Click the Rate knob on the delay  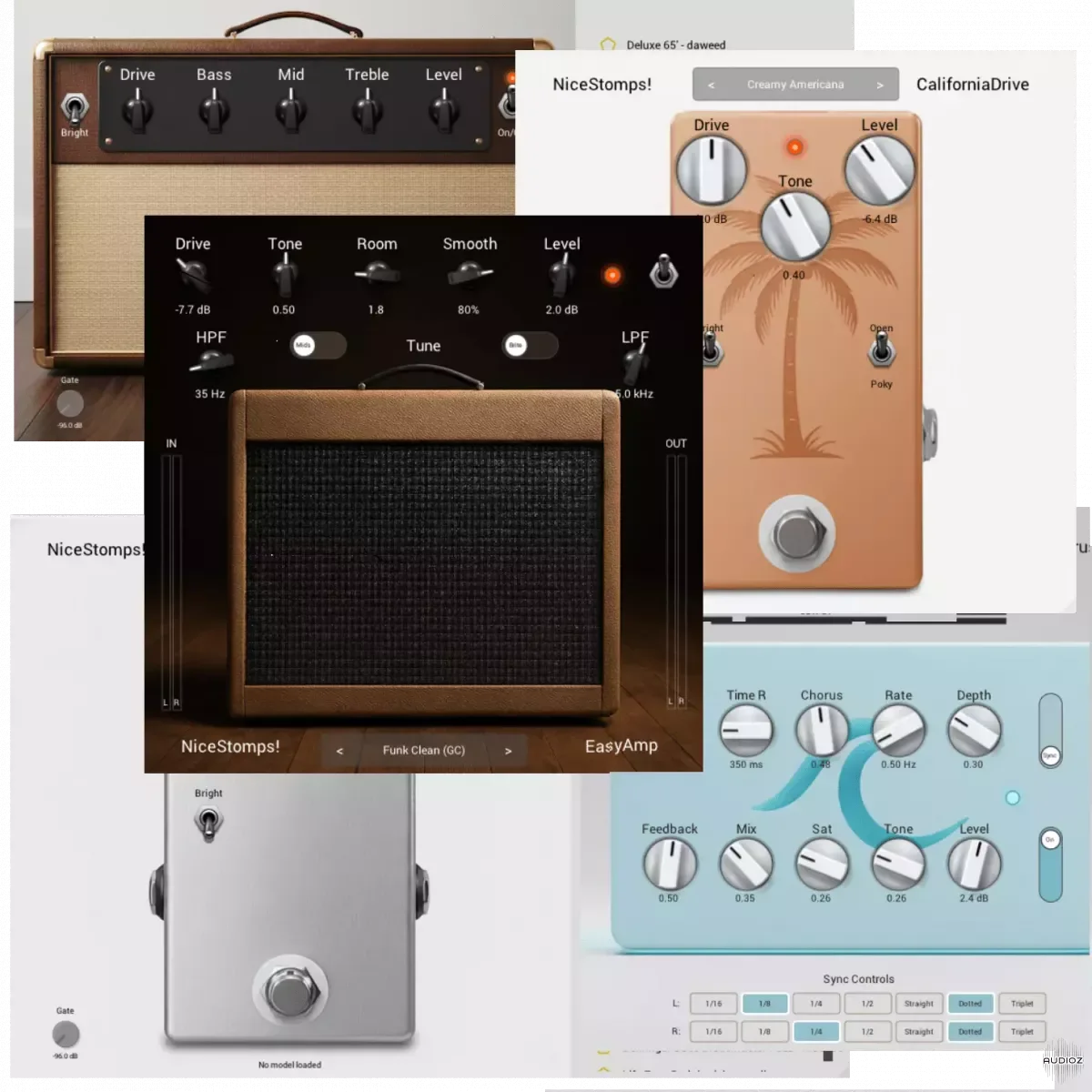coord(898,731)
